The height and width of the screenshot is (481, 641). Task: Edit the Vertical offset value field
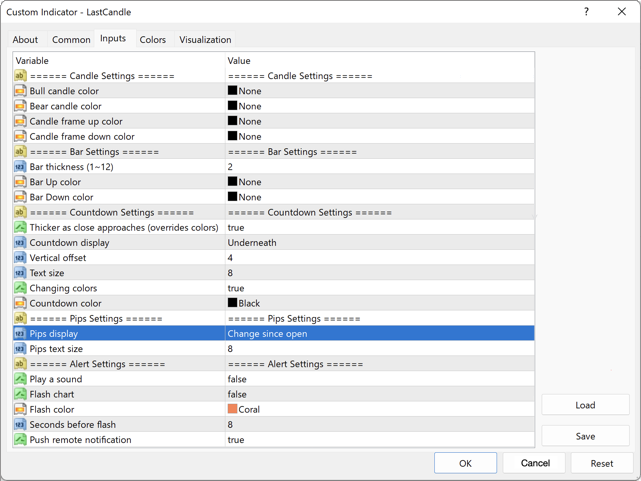coord(380,258)
